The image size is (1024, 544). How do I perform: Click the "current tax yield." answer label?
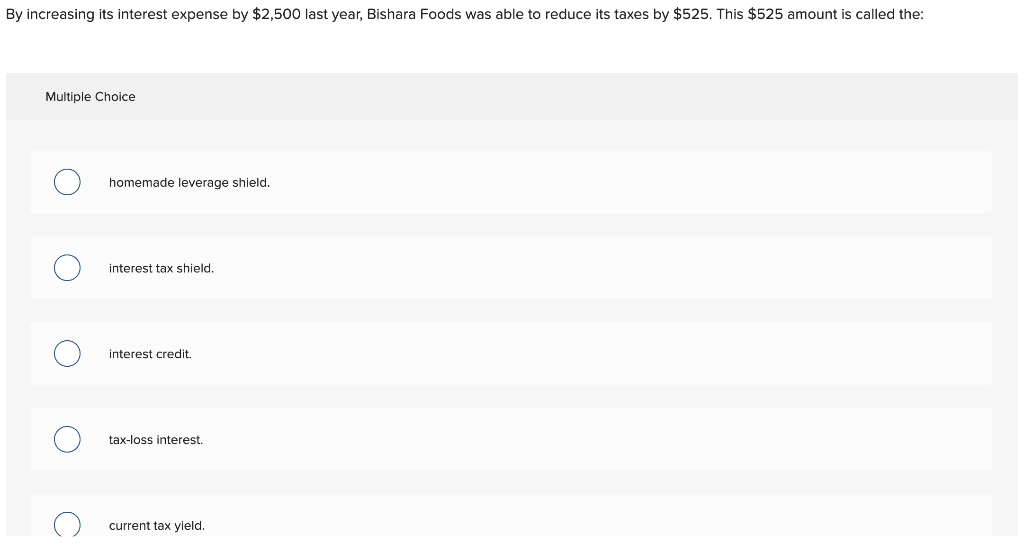coord(157,526)
